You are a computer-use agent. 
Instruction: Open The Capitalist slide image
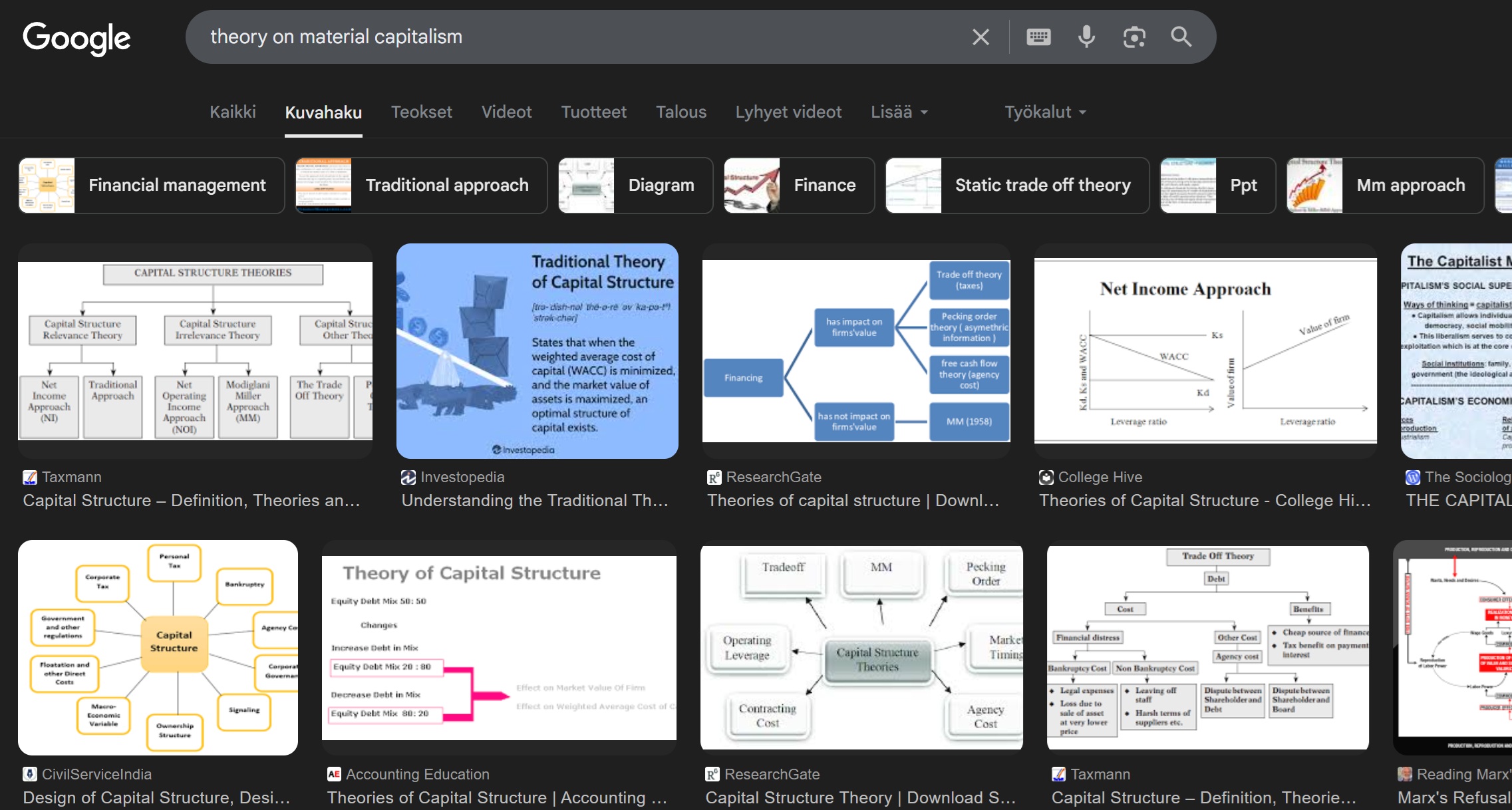(x=1456, y=351)
